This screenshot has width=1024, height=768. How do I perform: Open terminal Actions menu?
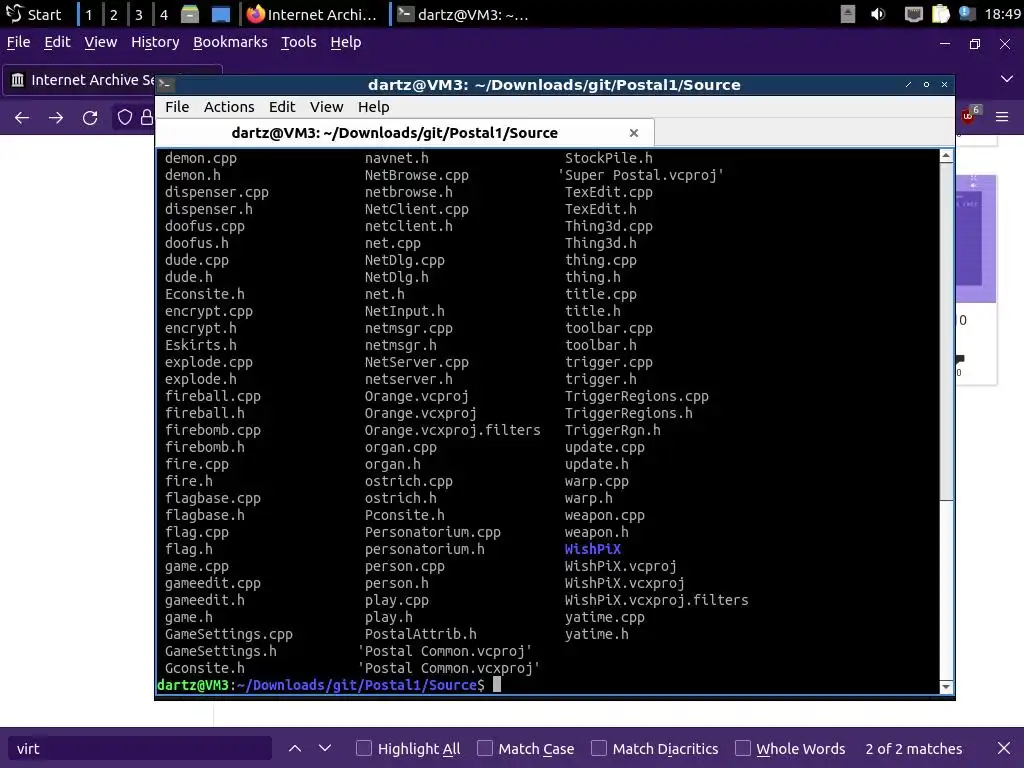(x=229, y=106)
